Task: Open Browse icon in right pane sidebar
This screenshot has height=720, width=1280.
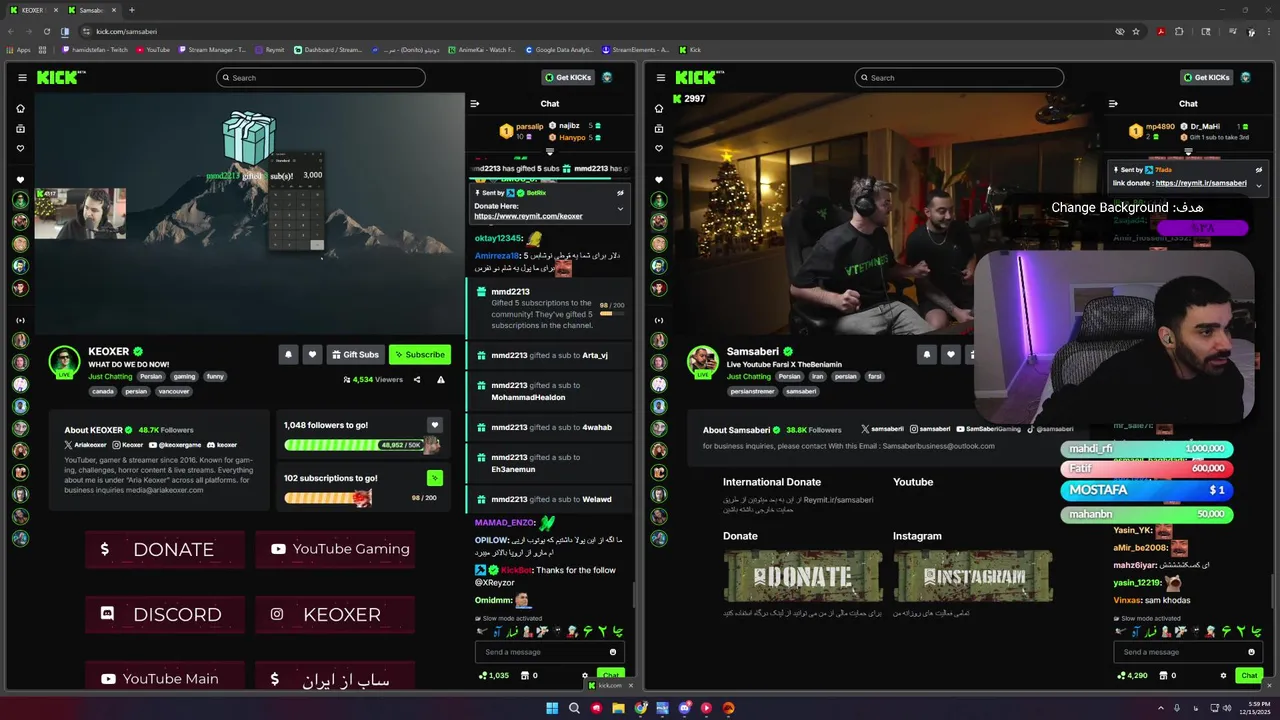Action: 658,128
